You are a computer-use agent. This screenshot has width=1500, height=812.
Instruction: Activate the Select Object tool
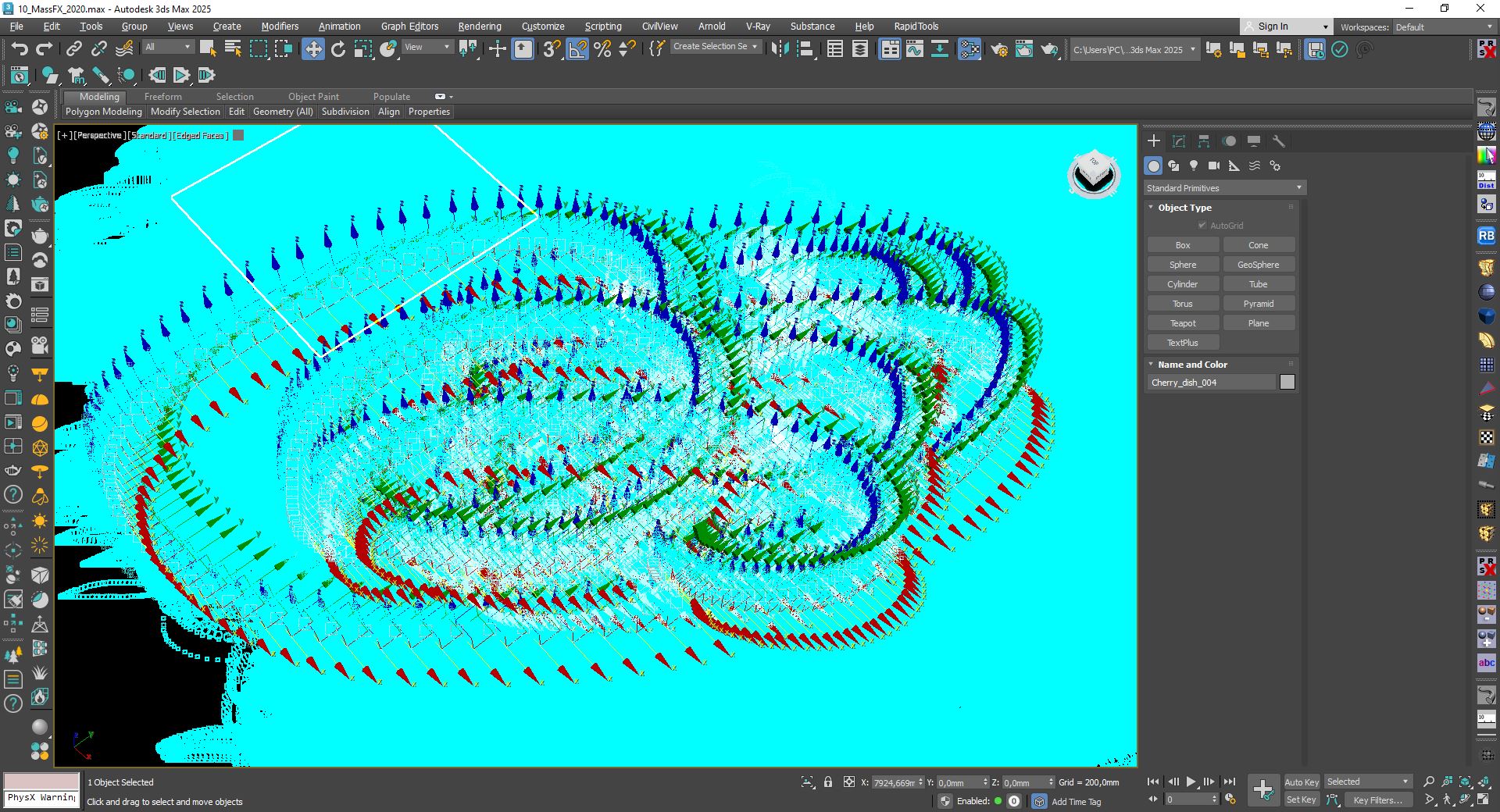208,49
